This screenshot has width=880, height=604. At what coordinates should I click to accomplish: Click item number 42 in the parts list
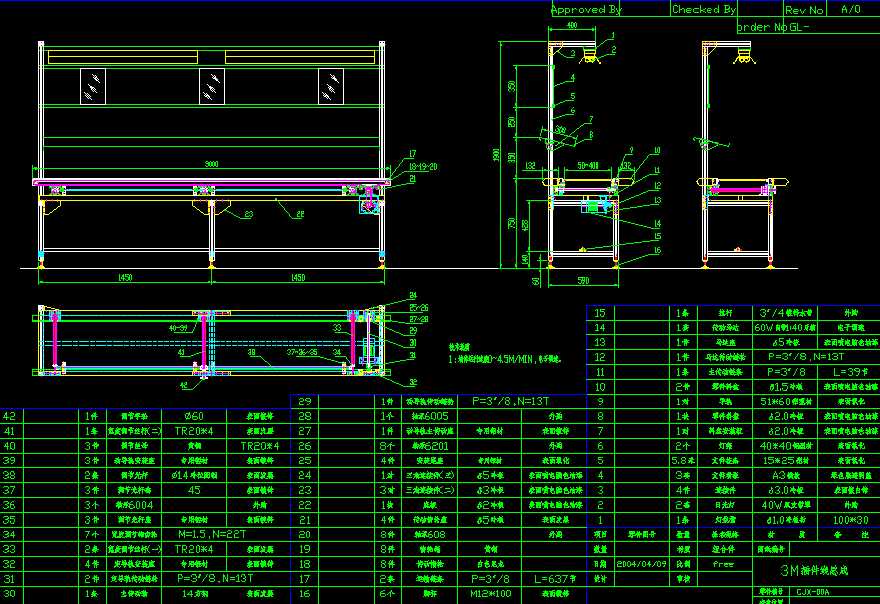pyautogui.click(x=10, y=416)
